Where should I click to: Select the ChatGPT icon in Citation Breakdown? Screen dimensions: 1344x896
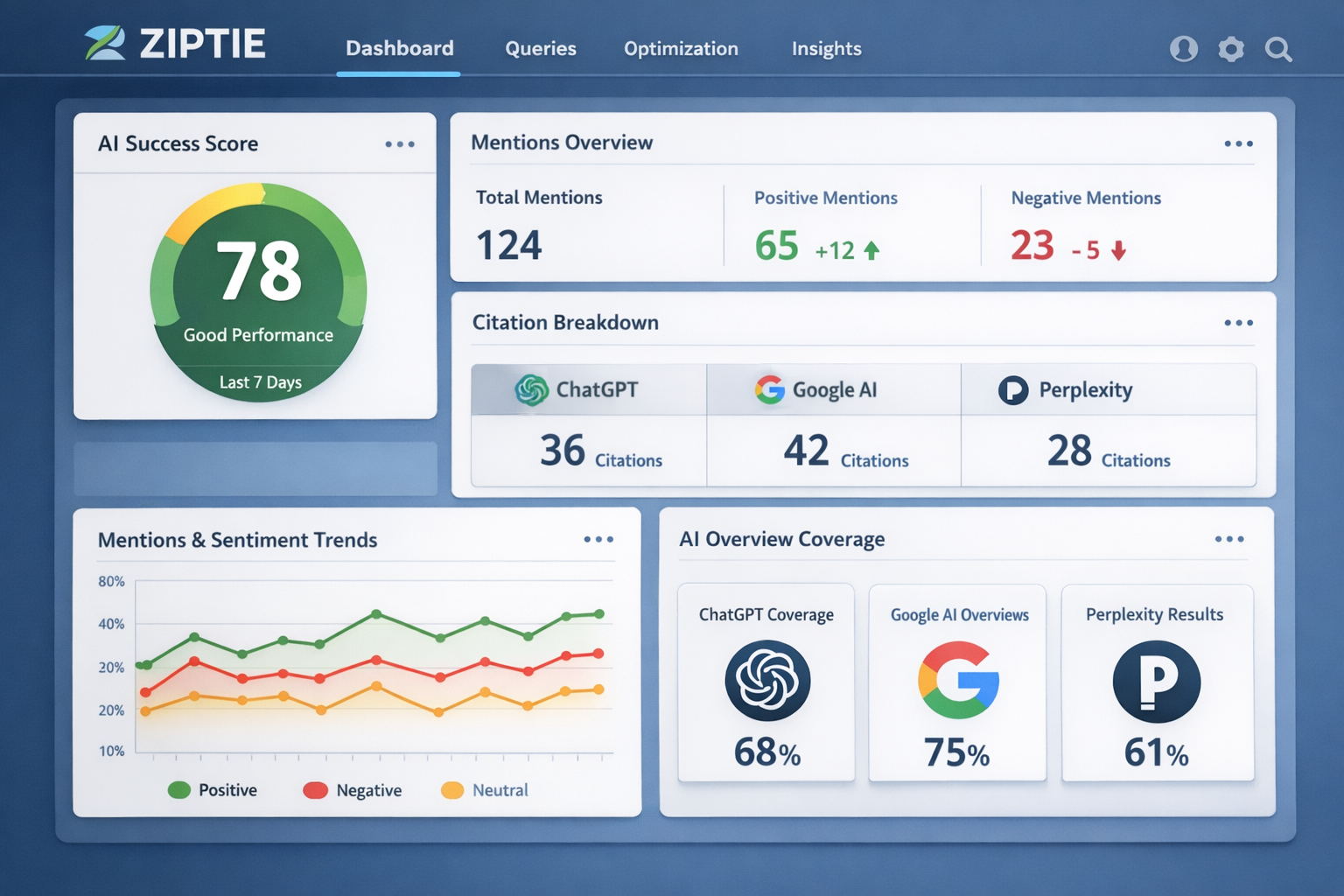click(532, 389)
